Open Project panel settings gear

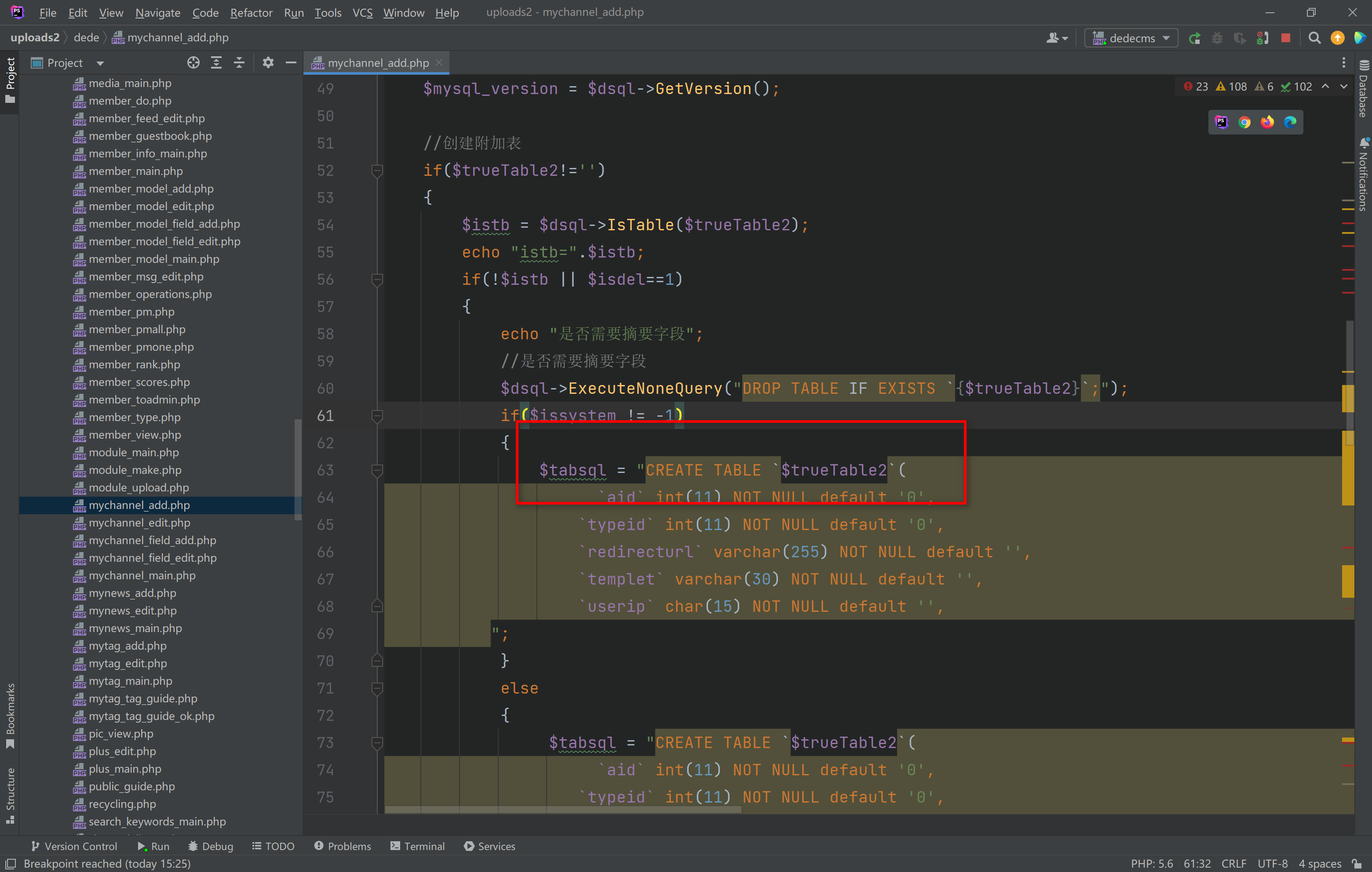[x=268, y=63]
